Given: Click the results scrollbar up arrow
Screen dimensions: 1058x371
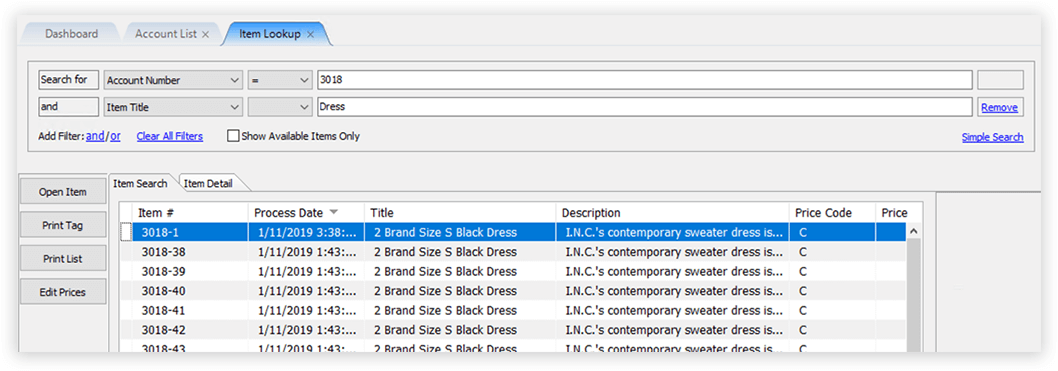Looking at the screenshot, I should coord(914,231).
